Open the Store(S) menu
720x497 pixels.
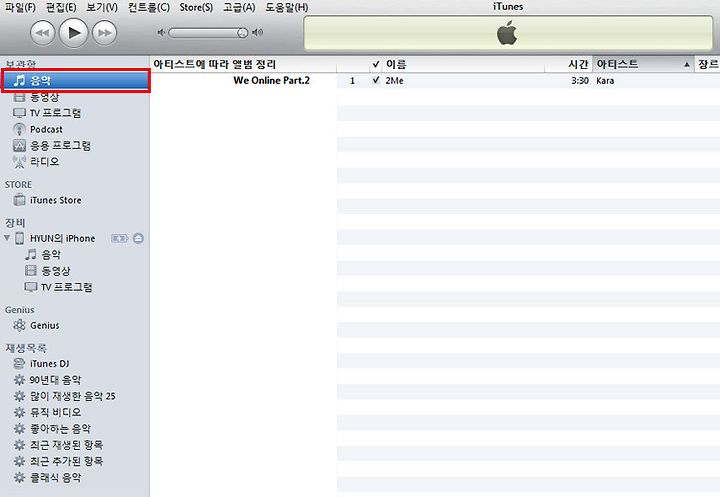tap(196, 7)
